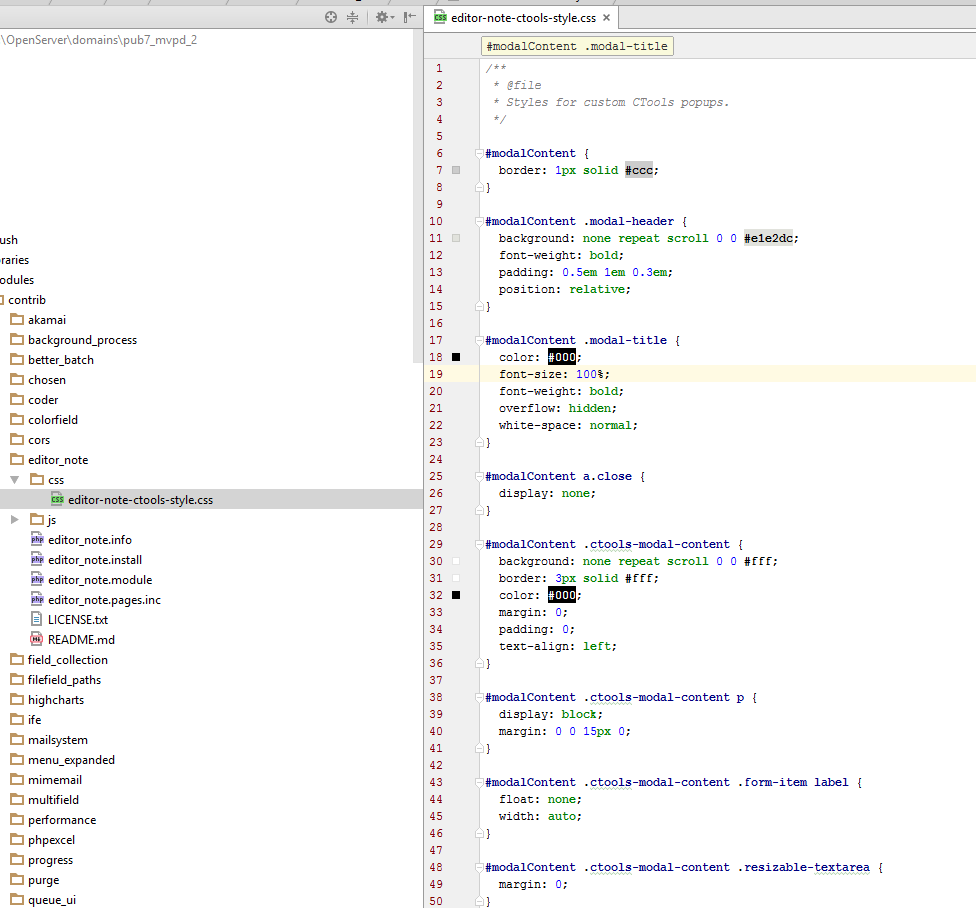The image size is (976, 908).
Task: Click the Hide project panel icon
Action: point(409,17)
